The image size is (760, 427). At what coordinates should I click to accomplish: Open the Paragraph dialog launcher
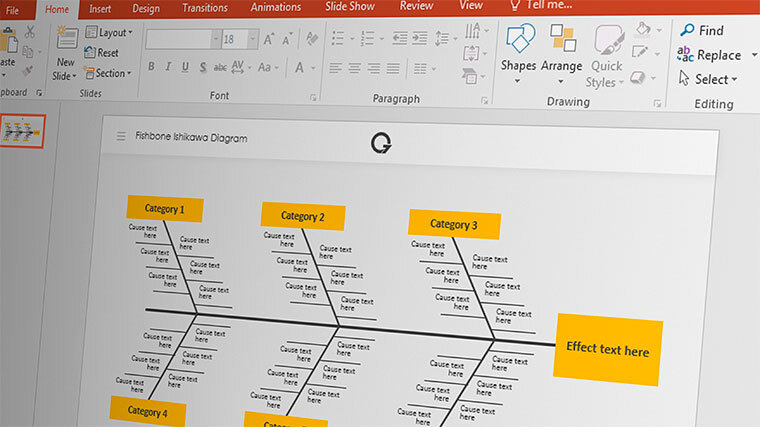click(x=484, y=100)
